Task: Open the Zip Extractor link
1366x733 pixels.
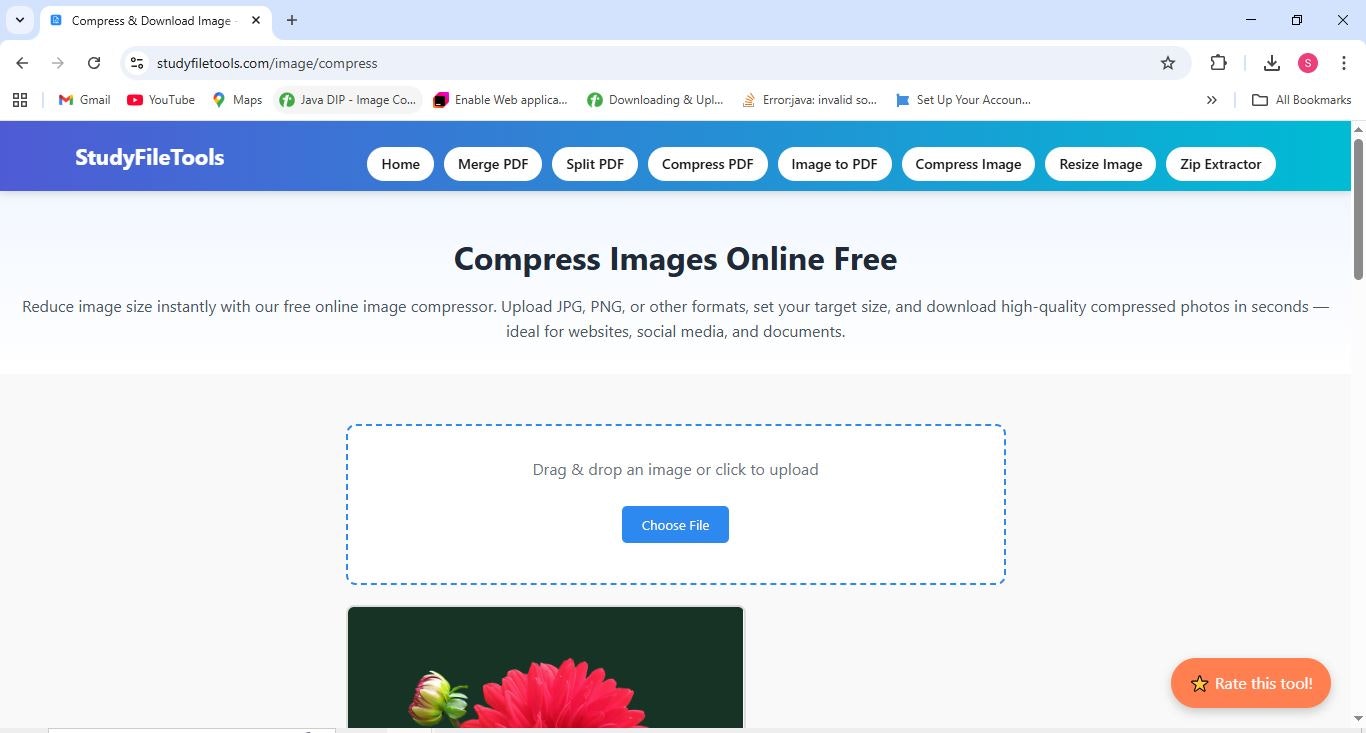Action: point(1220,163)
